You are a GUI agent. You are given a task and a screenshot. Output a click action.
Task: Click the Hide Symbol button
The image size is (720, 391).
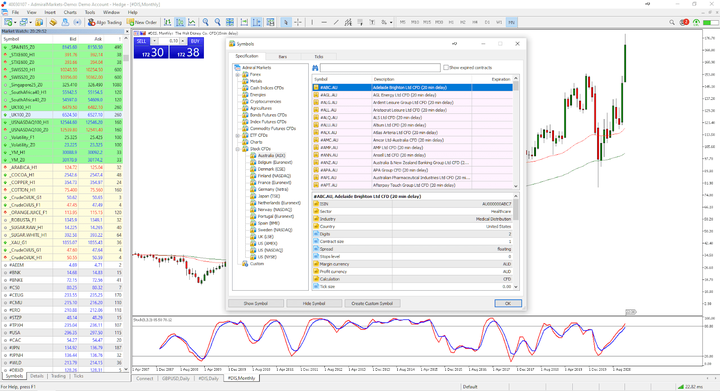point(314,303)
